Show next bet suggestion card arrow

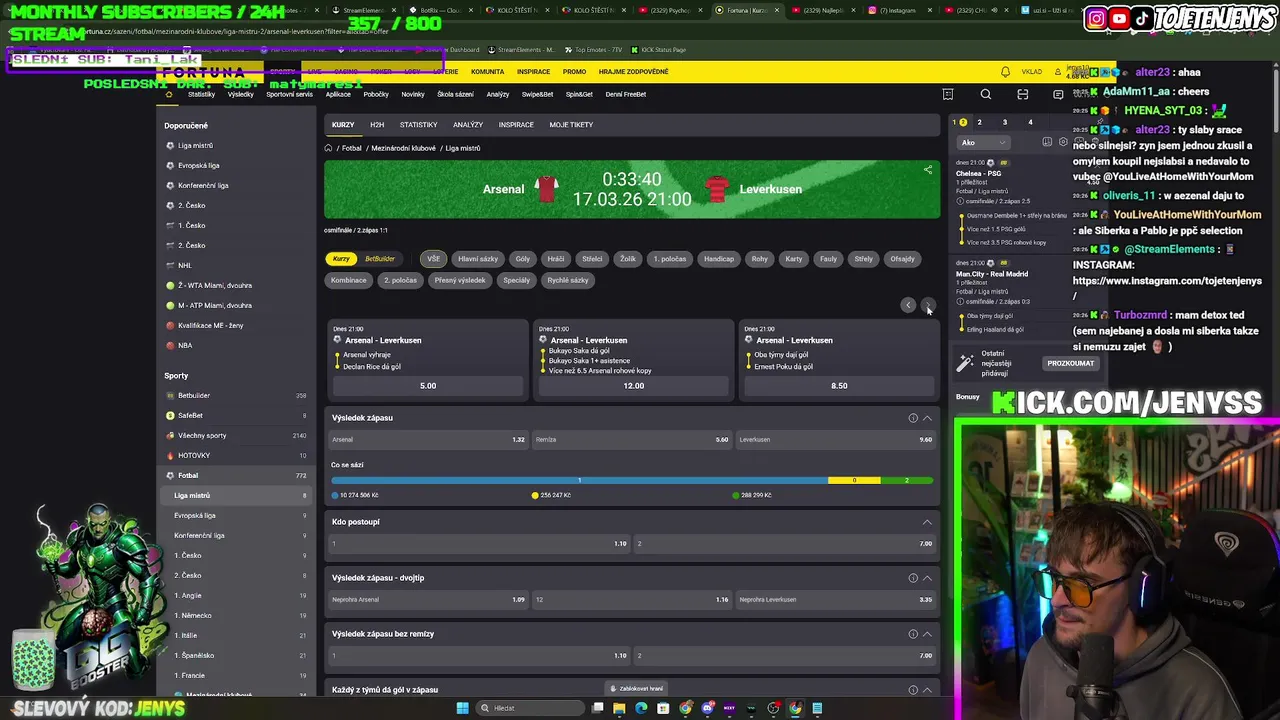928,305
